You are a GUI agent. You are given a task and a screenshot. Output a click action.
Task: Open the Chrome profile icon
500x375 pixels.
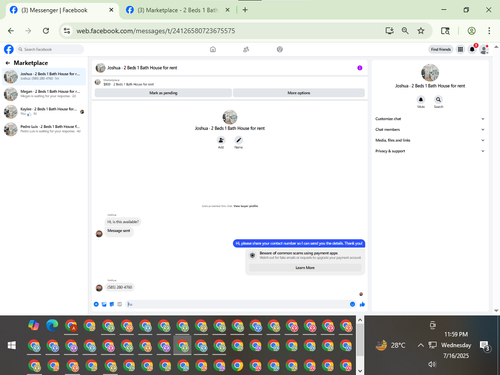(471, 31)
